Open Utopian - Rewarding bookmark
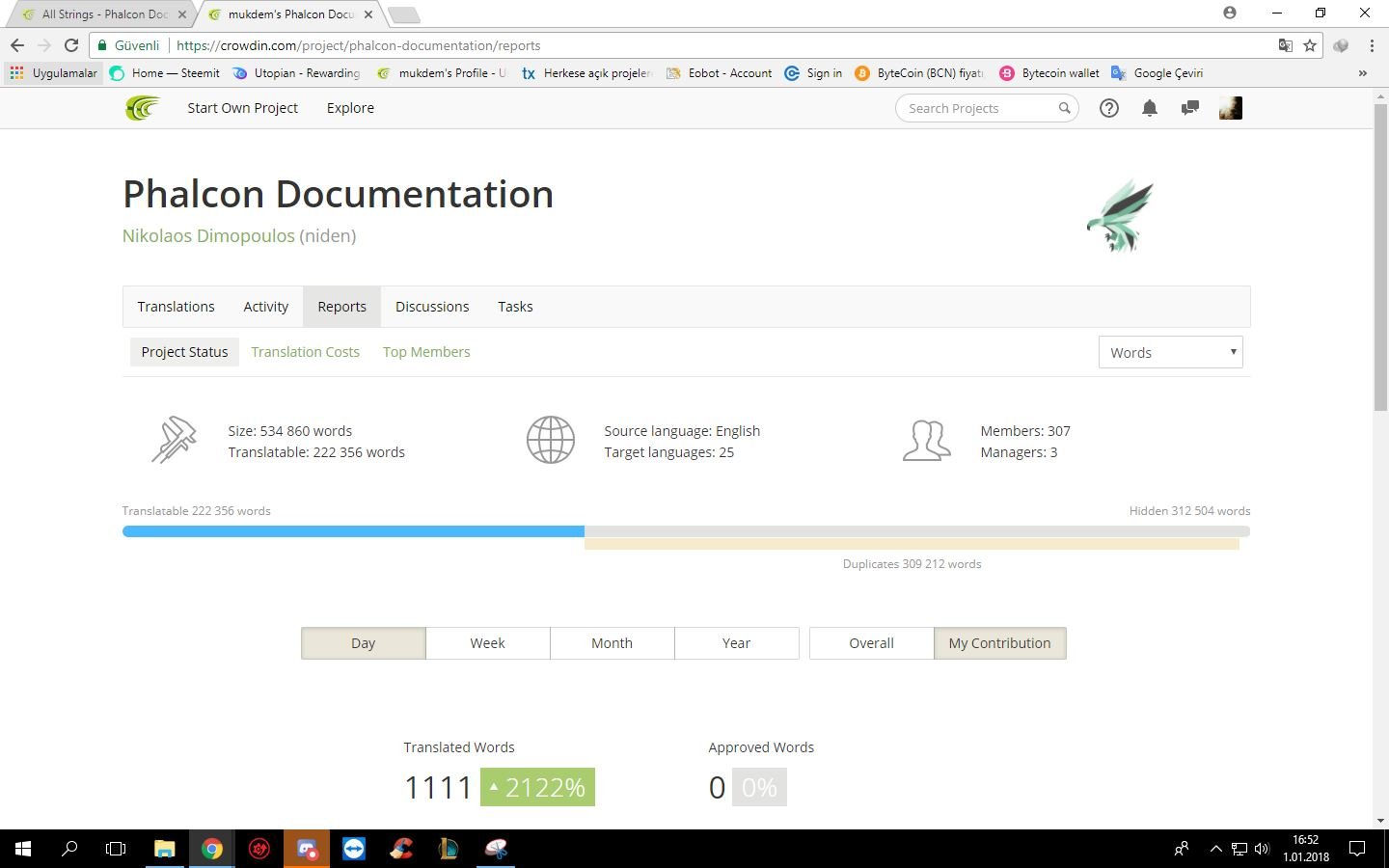 click(296, 73)
